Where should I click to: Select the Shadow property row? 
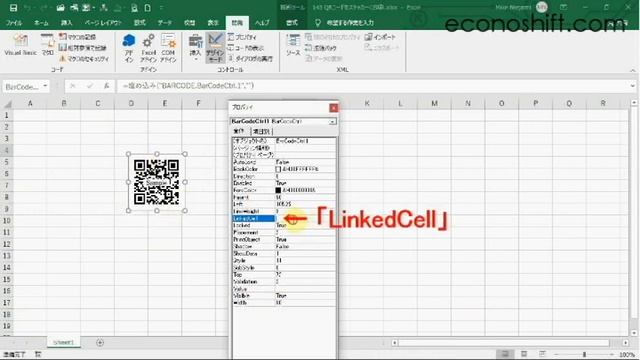pos(284,247)
